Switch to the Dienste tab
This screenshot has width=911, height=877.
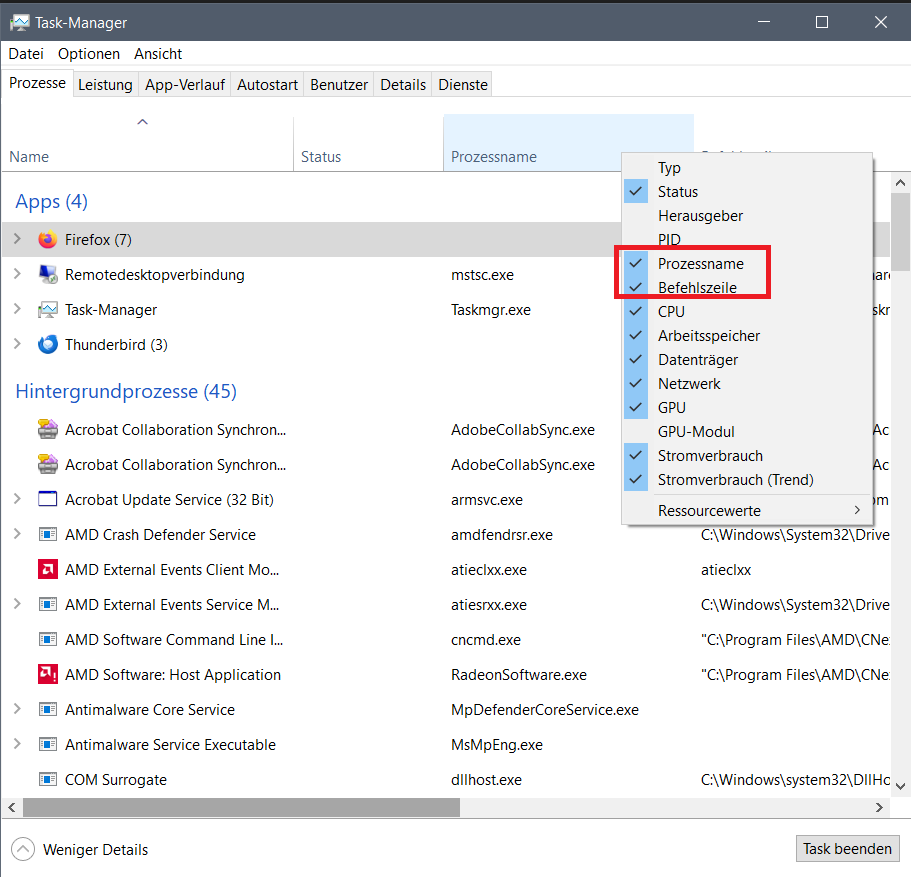pyautogui.click(x=462, y=84)
